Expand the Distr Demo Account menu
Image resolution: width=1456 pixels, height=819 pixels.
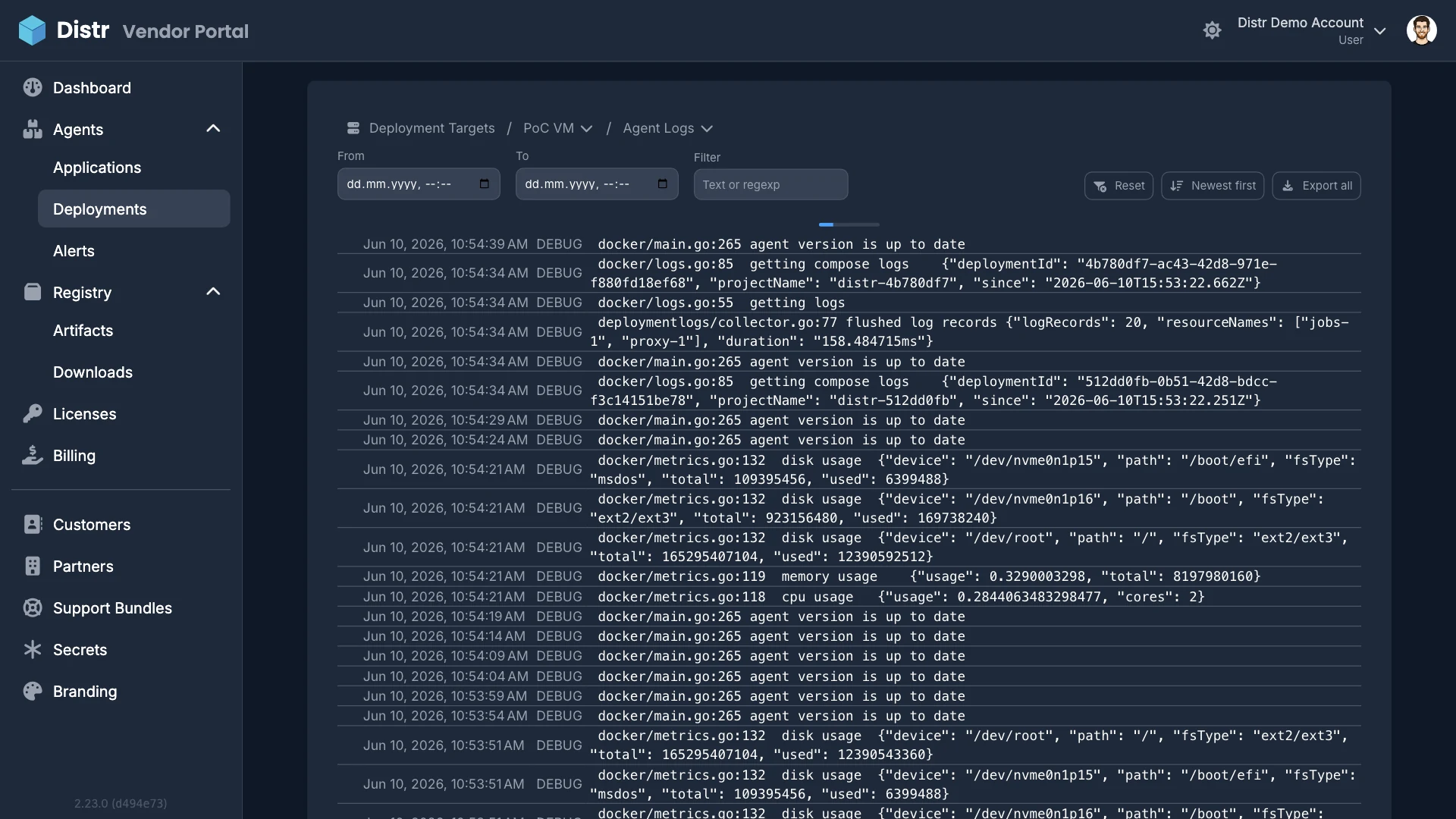[1311, 30]
